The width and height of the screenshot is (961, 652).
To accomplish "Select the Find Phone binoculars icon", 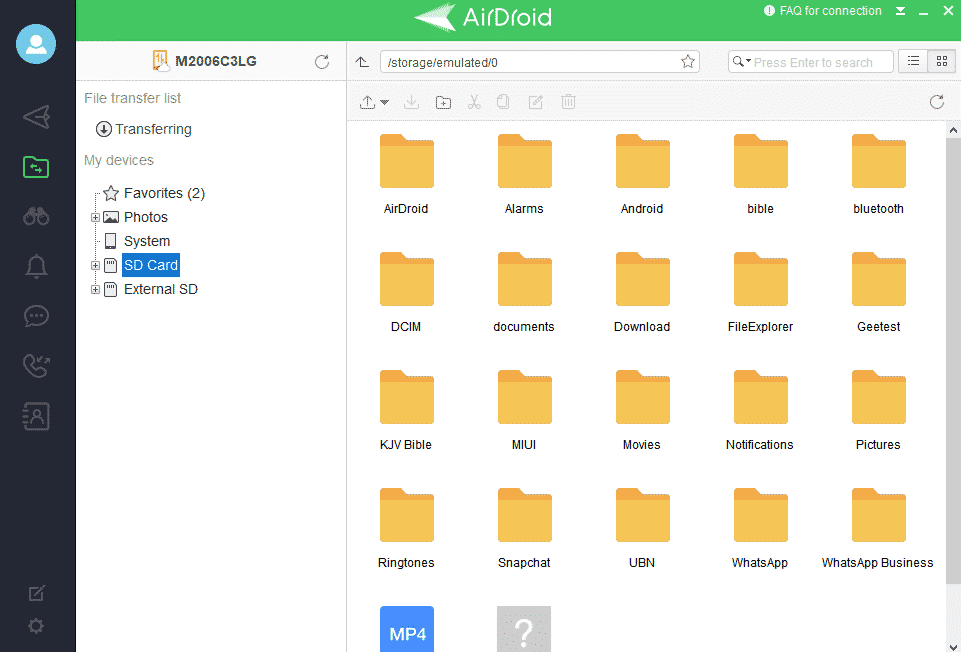I will [x=36, y=216].
